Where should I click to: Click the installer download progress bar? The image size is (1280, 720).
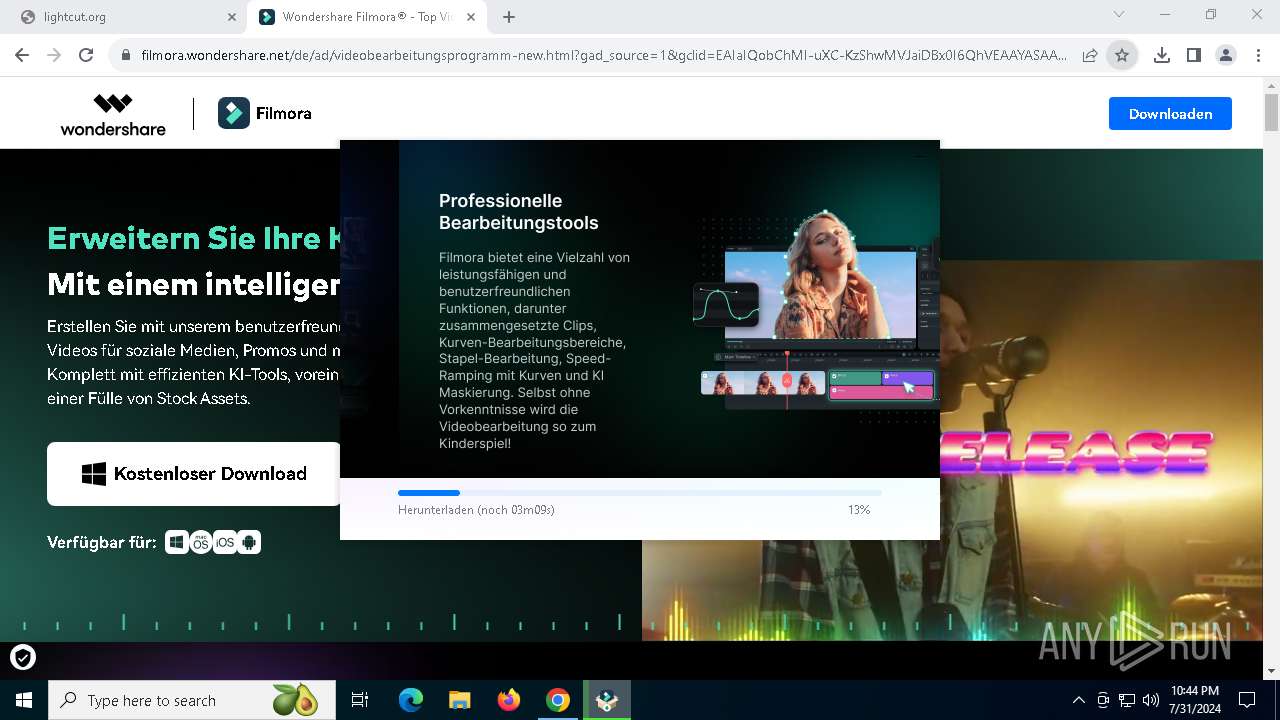640,493
